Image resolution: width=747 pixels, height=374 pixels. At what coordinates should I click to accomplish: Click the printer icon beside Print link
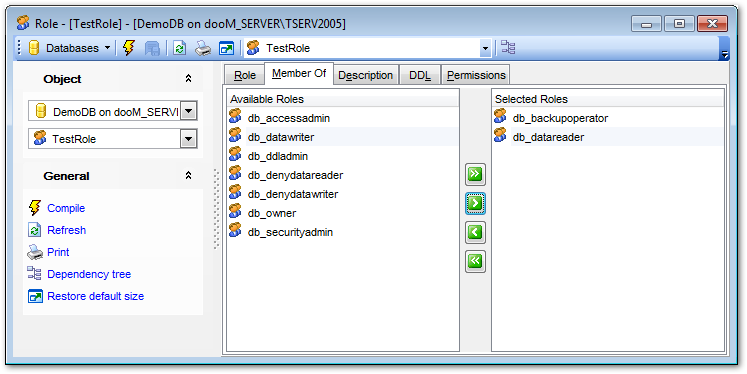point(35,252)
